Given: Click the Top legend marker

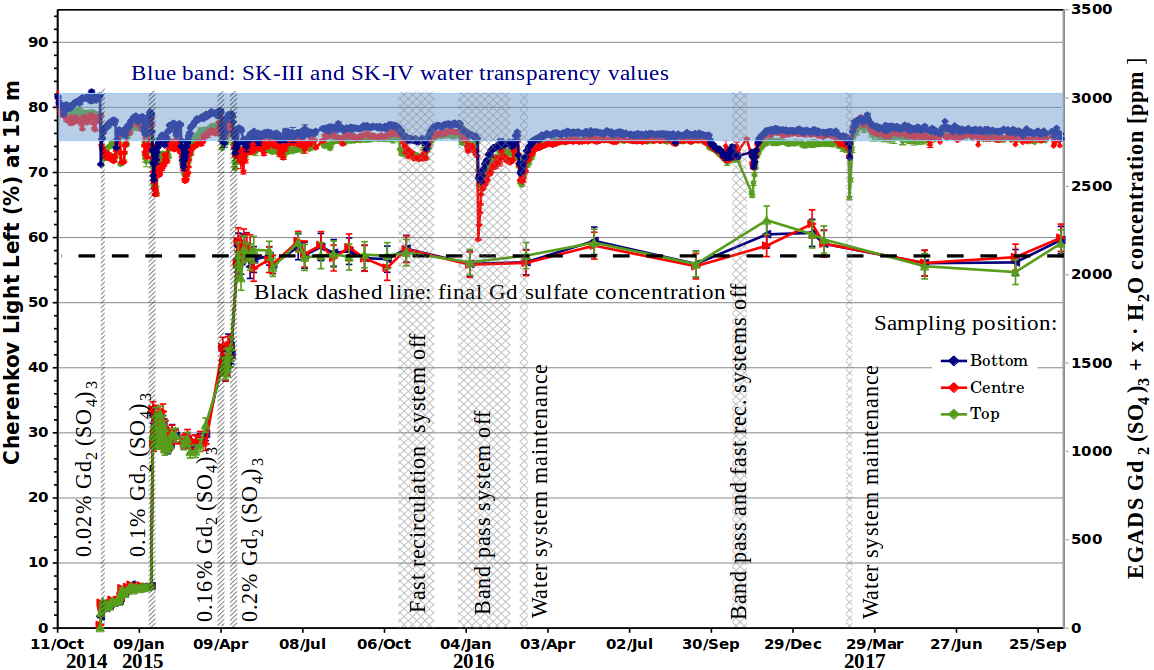Looking at the screenshot, I should (x=954, y=414).
